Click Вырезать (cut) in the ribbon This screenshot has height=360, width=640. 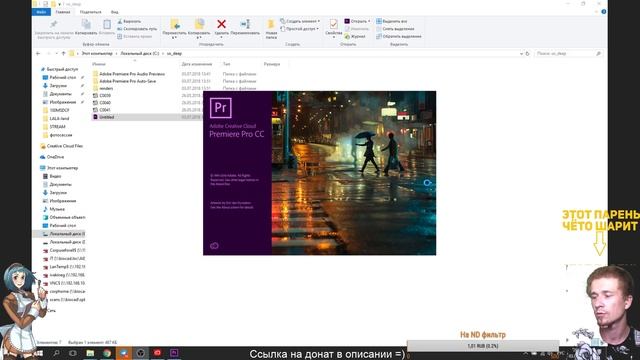[x=129, y=21]
